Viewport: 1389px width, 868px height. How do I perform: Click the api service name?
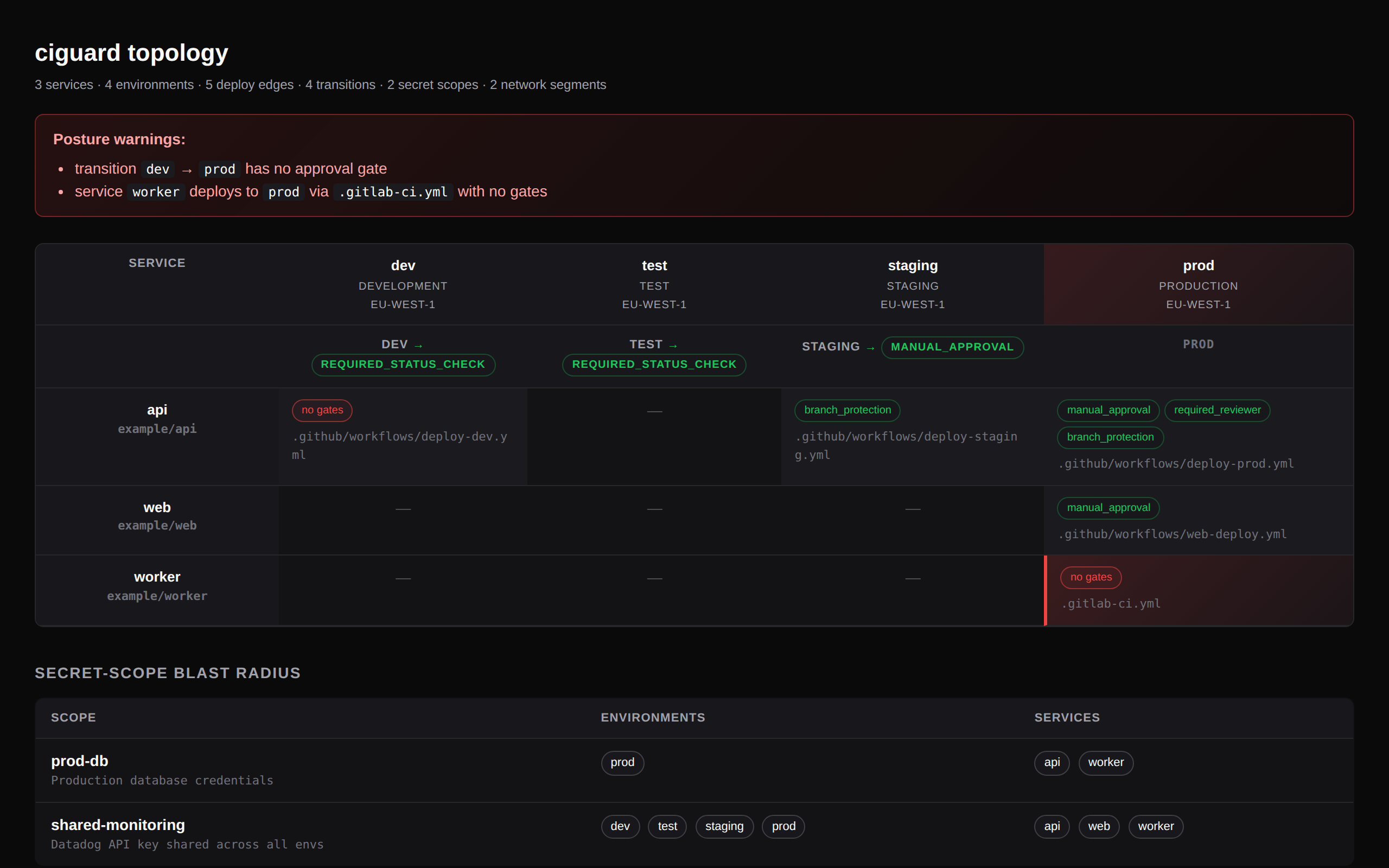(157, 410)
